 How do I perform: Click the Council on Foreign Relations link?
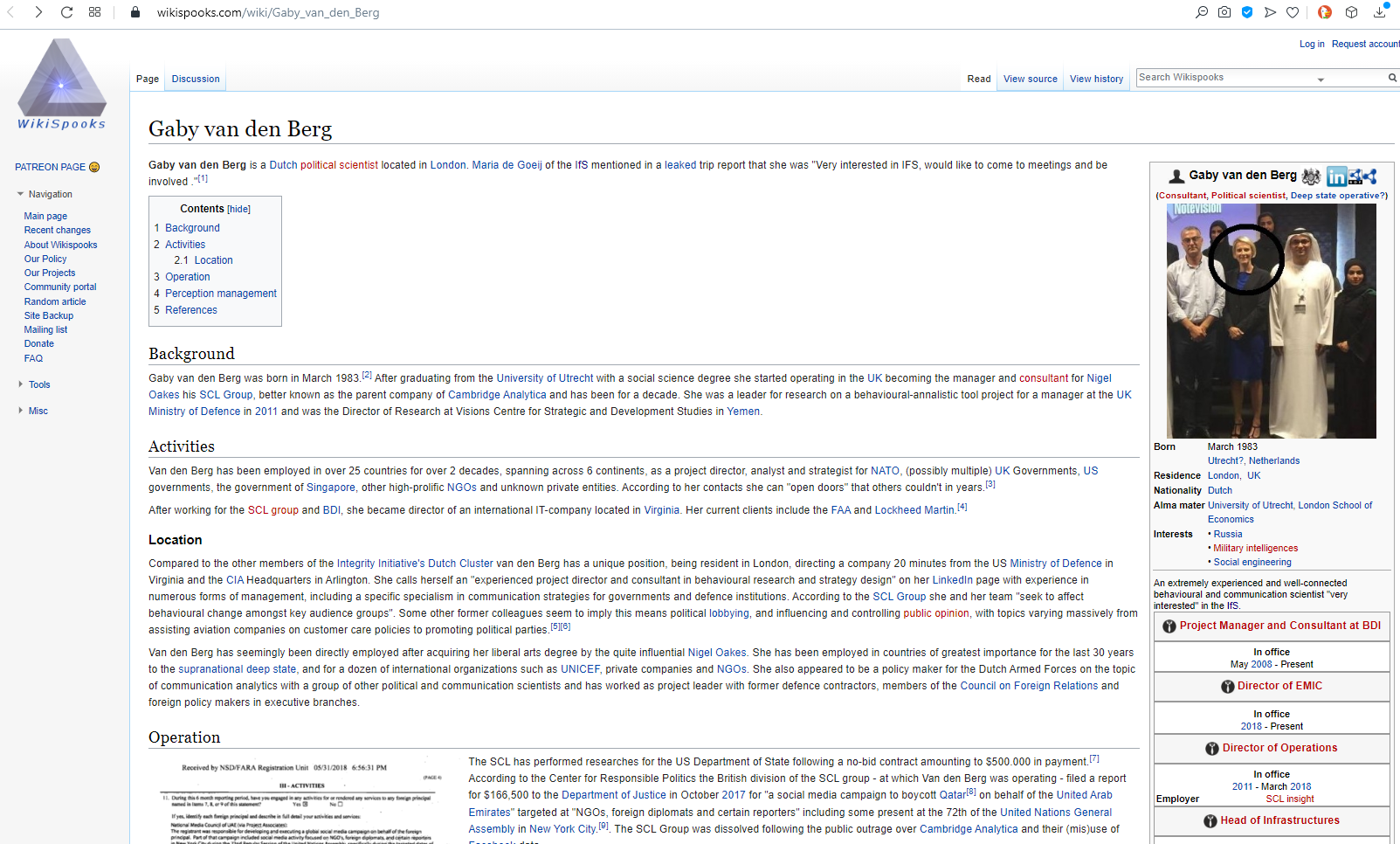[x=1029, y=686]
